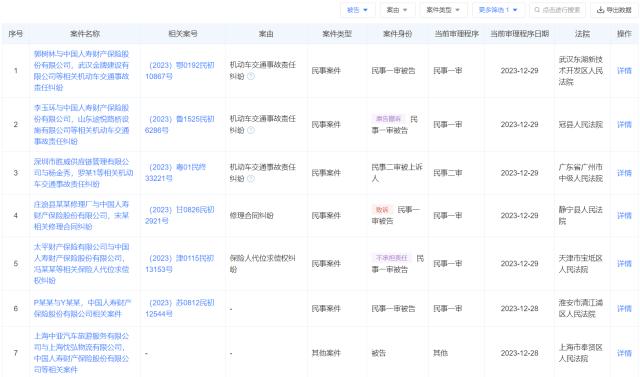Click the 案件身份 column header
640x377 pixels.
[x=398, y=33]
